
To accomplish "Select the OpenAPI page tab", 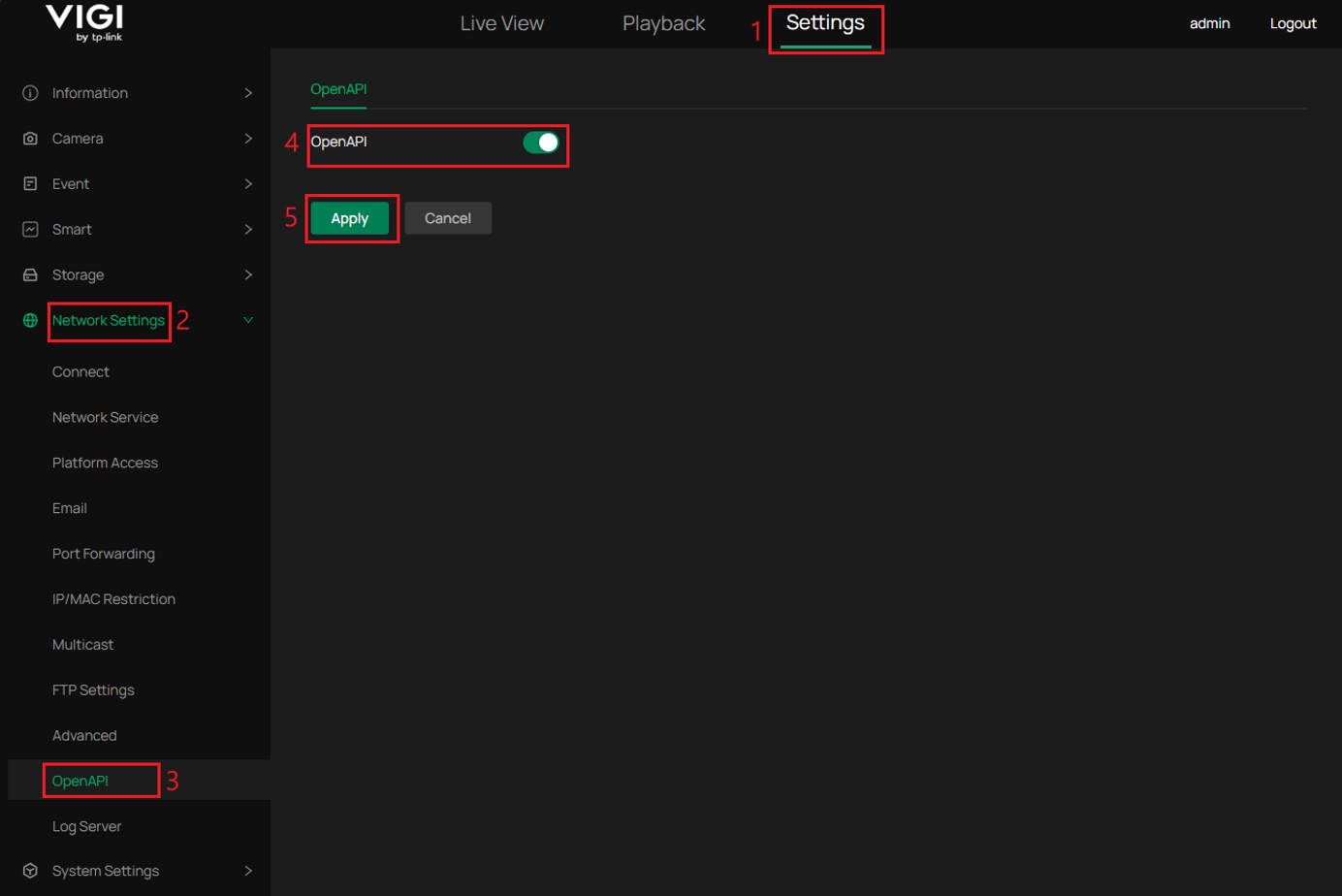I will pyautogui.click(x=338, y=89).
